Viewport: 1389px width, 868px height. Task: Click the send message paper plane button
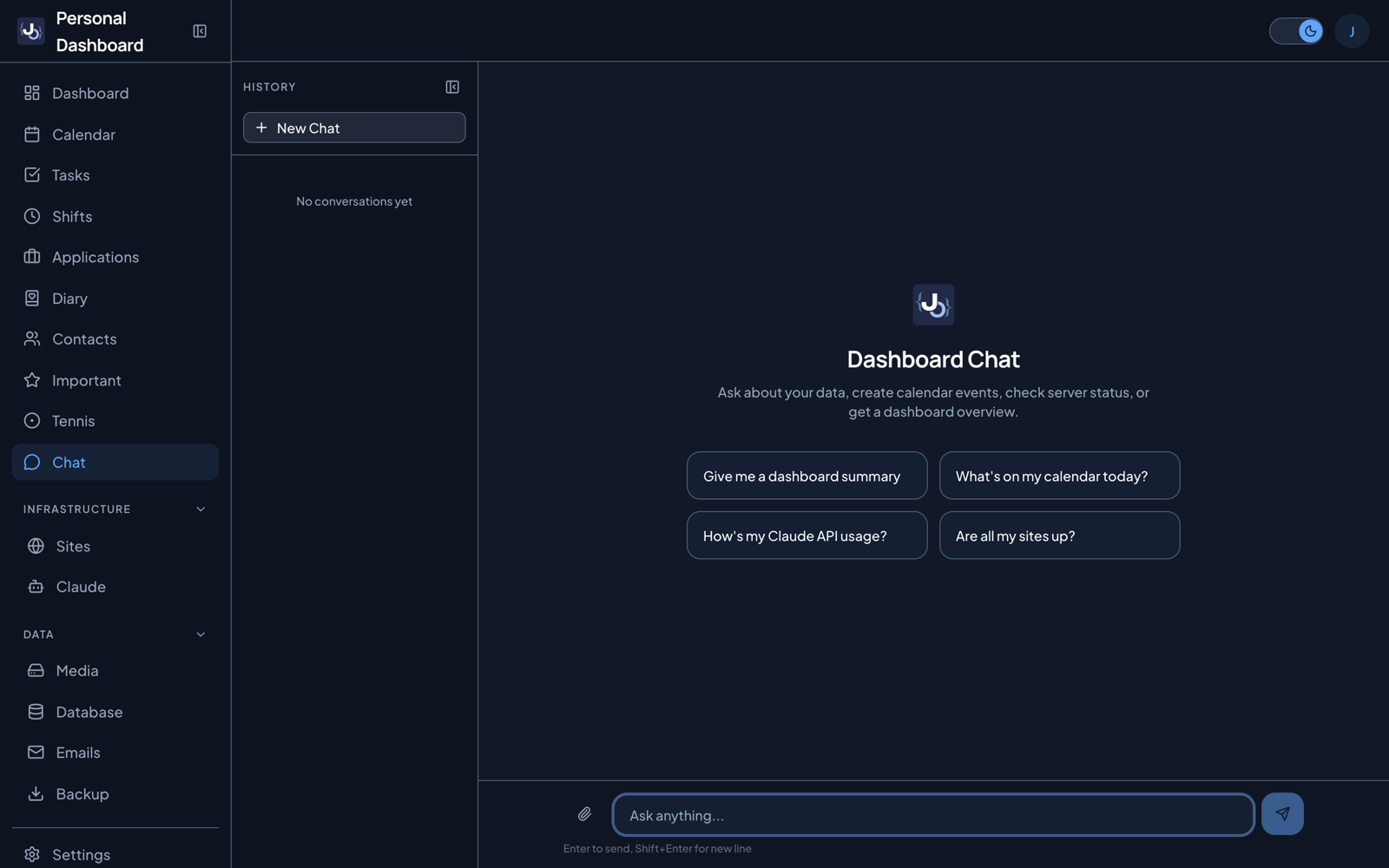[1282, 814]
